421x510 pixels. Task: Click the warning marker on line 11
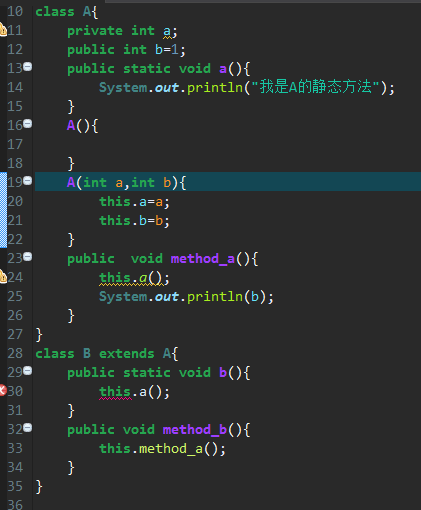(x=3, y=30)
